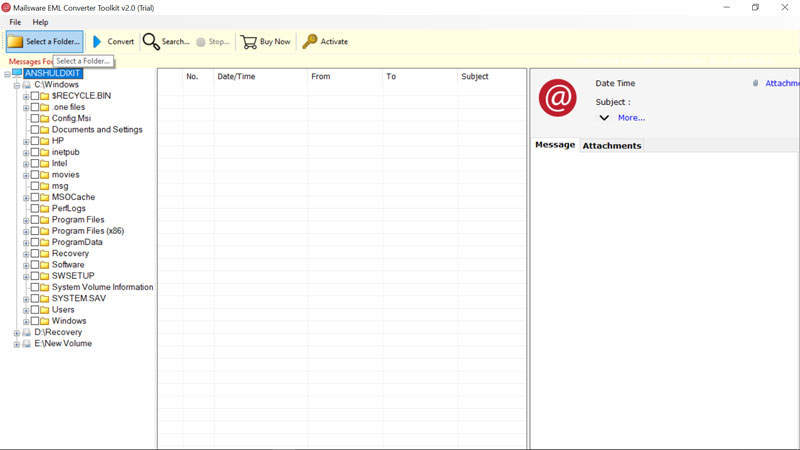Viewport: 800px width, 450px height.
Task: Open the Help menu
Action: (x=40, y=22)
